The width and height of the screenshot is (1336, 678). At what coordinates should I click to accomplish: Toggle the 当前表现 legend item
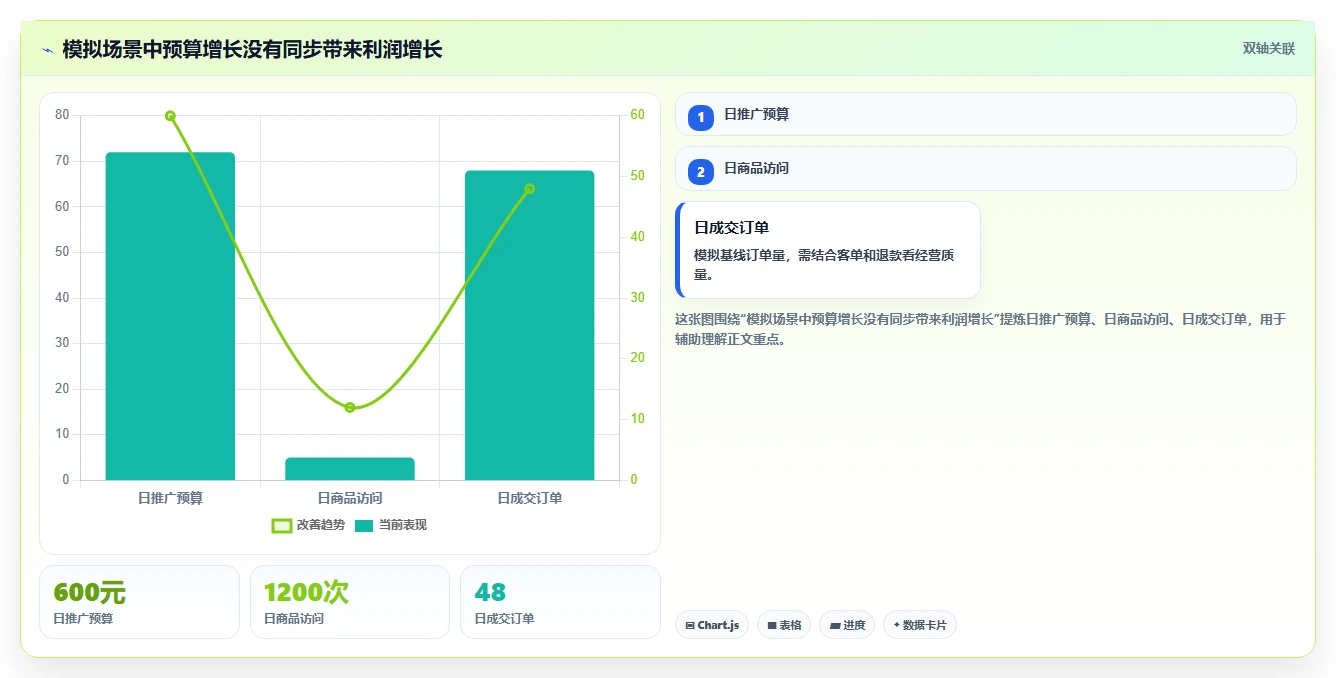pos(391,525)
